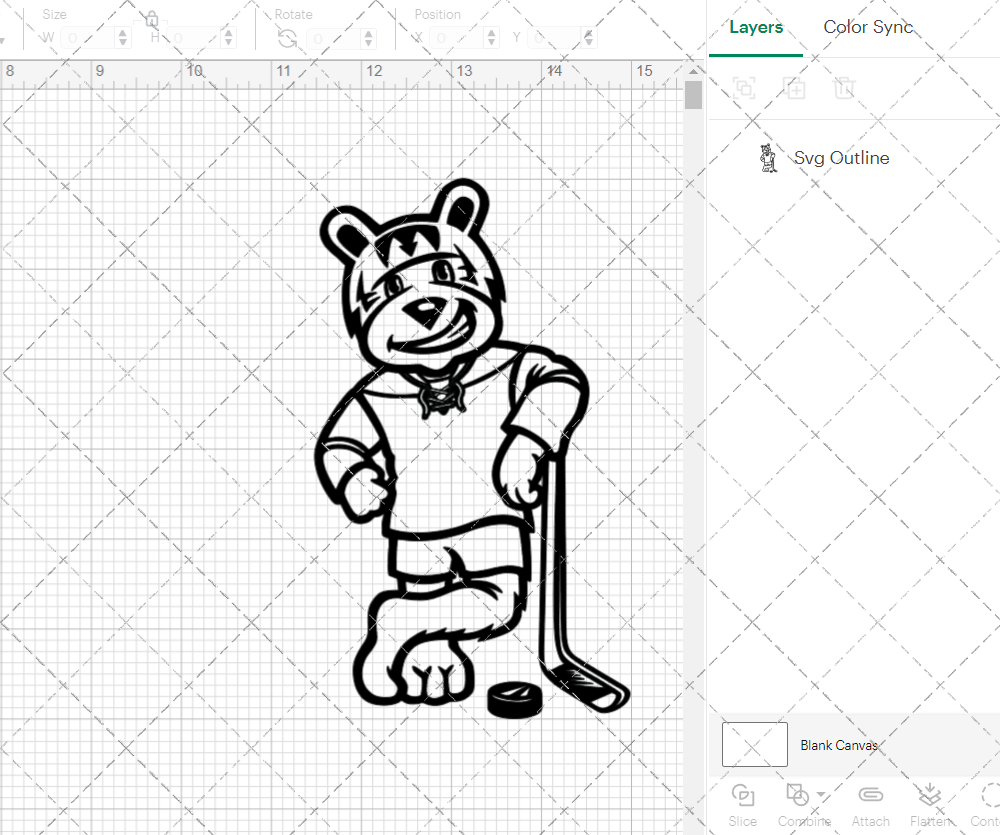Click the Width field stepper arrows

[x=123, y=39]
